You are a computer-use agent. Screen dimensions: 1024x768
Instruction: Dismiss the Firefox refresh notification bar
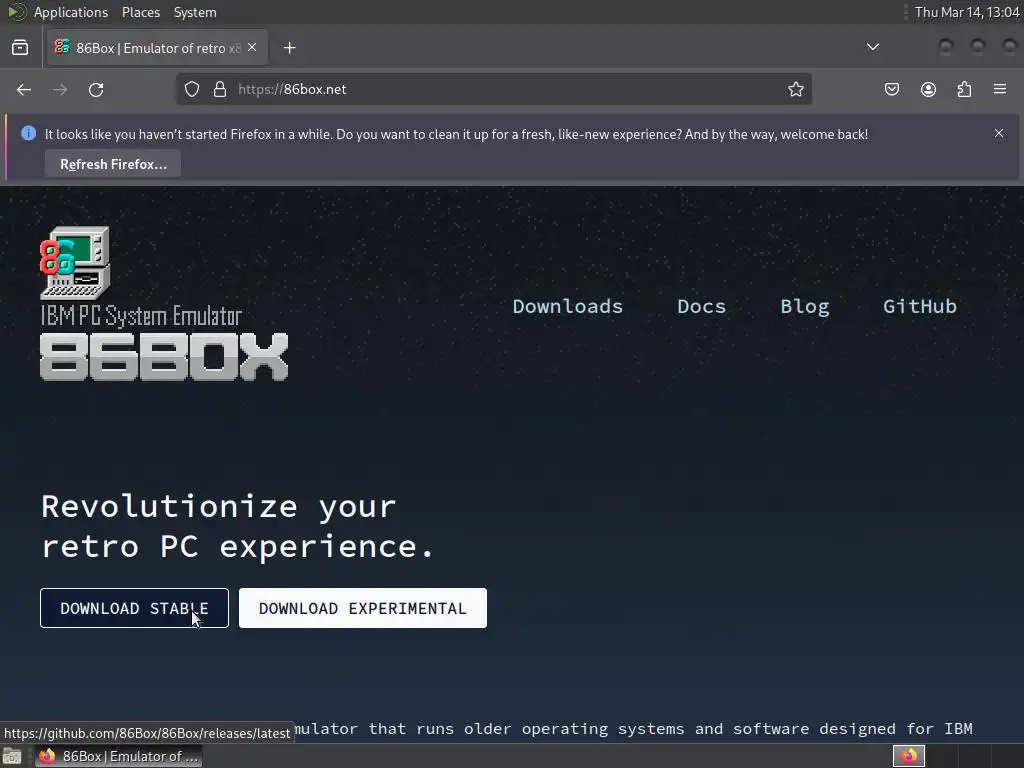pyautogui.click(x=999, y=133)
